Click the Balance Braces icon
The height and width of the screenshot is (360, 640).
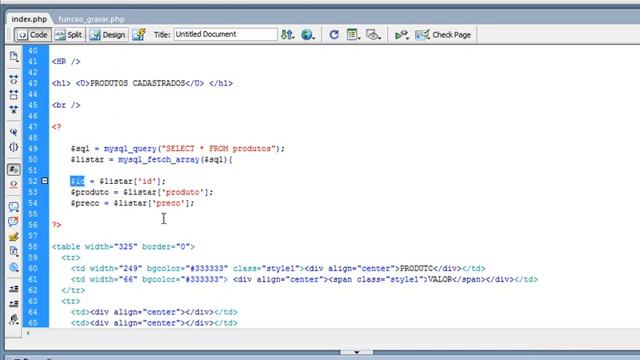click(x=13, y=147)
